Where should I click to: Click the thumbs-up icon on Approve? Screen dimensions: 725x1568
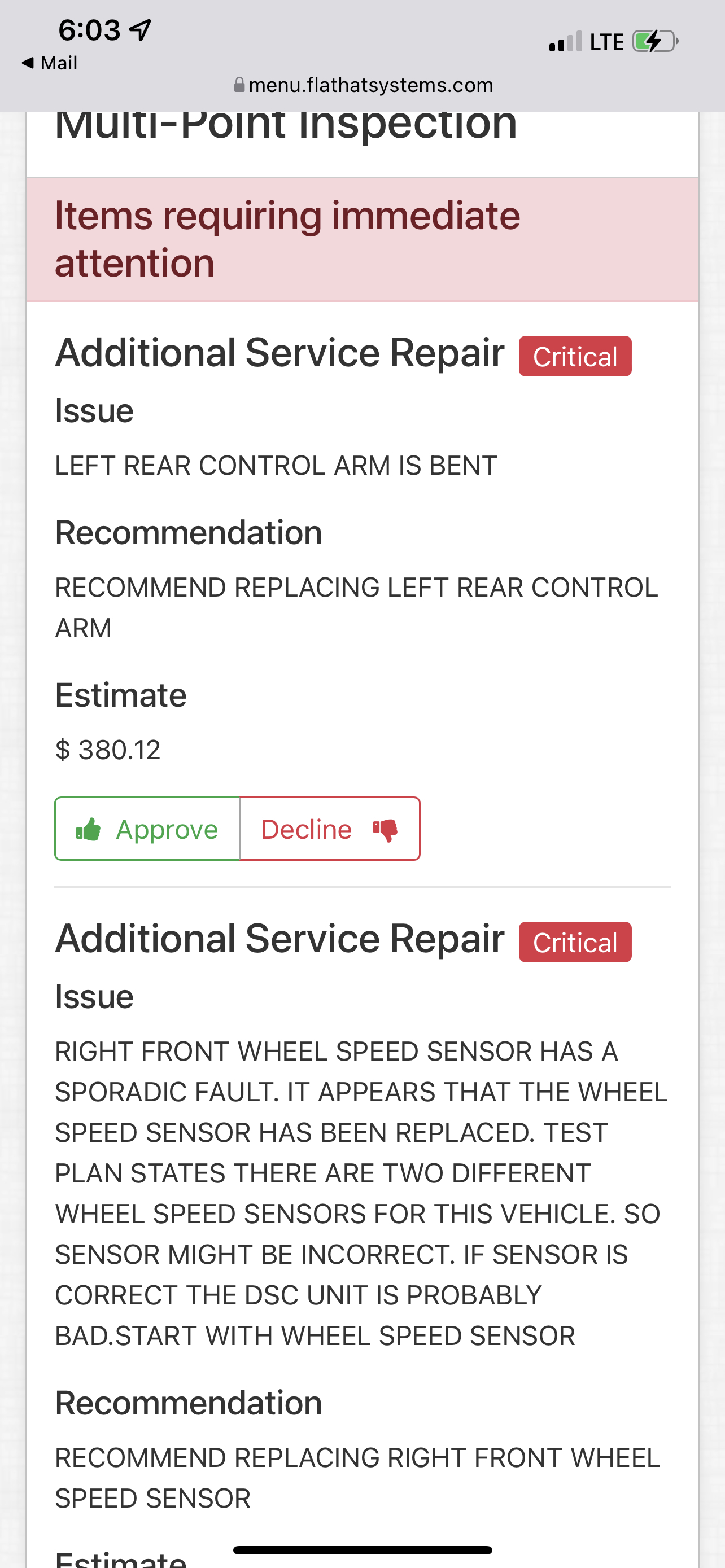tap(88, 829)
